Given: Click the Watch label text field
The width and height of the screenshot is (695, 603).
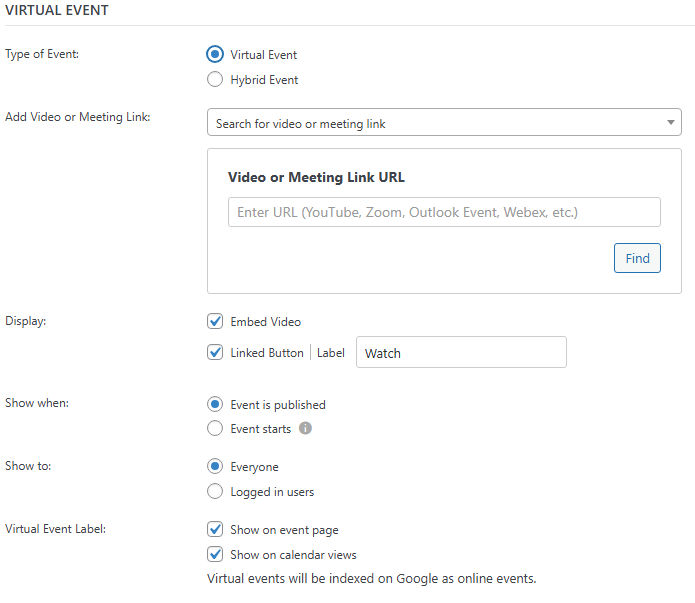Looking at the screenshot, I should pos(461,353).
